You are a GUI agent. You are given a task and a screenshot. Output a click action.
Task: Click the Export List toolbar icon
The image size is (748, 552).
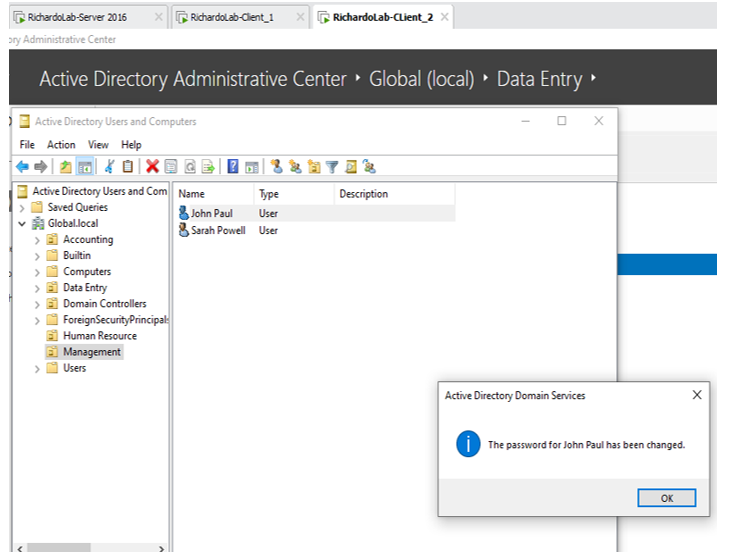pos(208,167)
